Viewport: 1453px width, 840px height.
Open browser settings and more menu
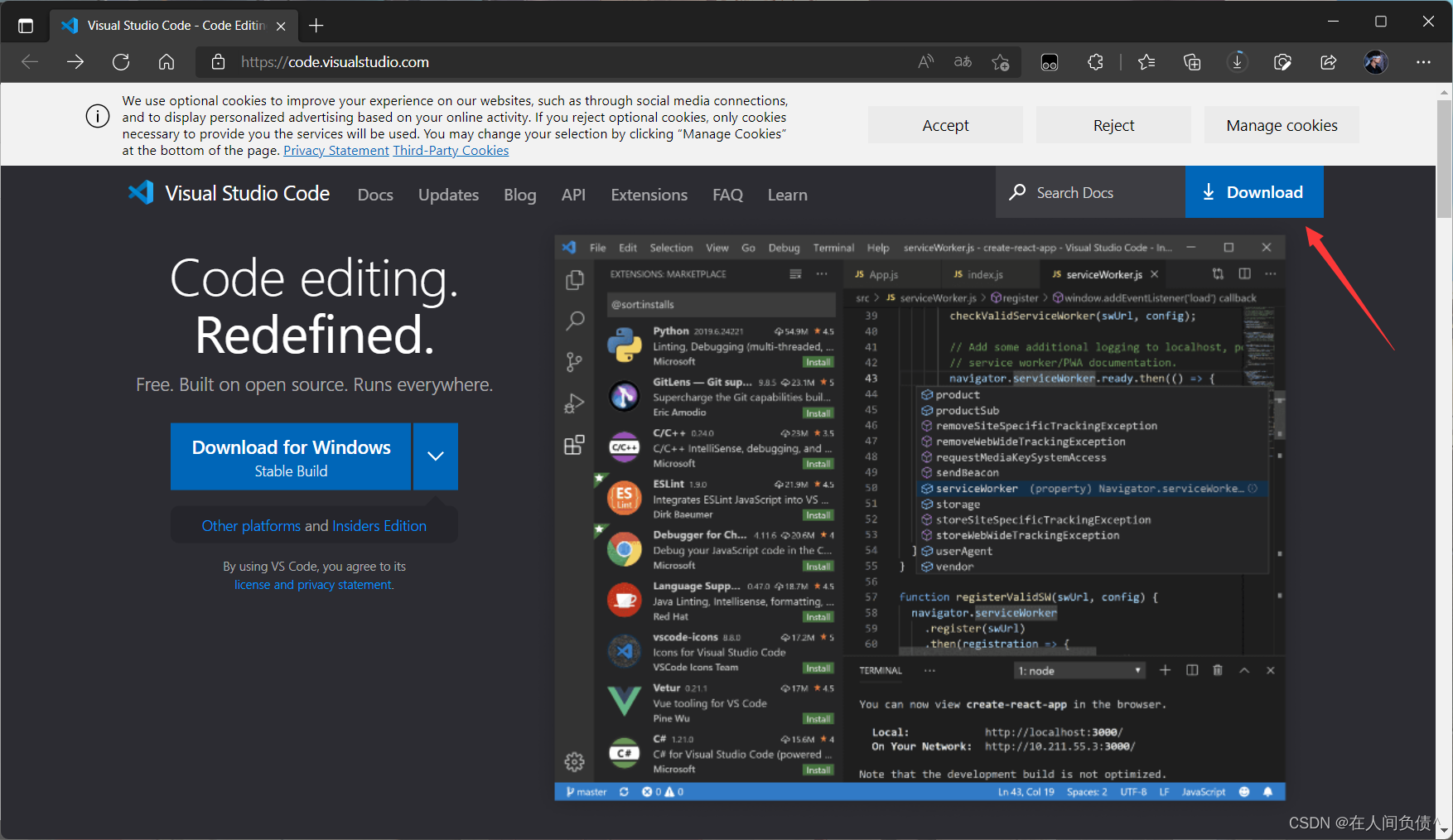point(1423,62)
